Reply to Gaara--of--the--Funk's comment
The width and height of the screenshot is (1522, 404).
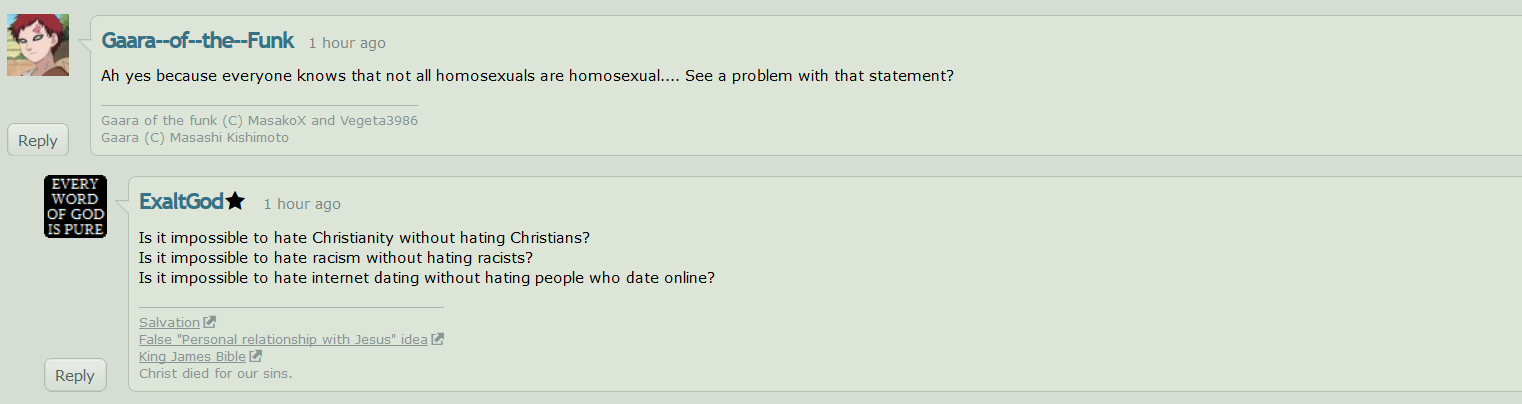[x=38, y=140]
